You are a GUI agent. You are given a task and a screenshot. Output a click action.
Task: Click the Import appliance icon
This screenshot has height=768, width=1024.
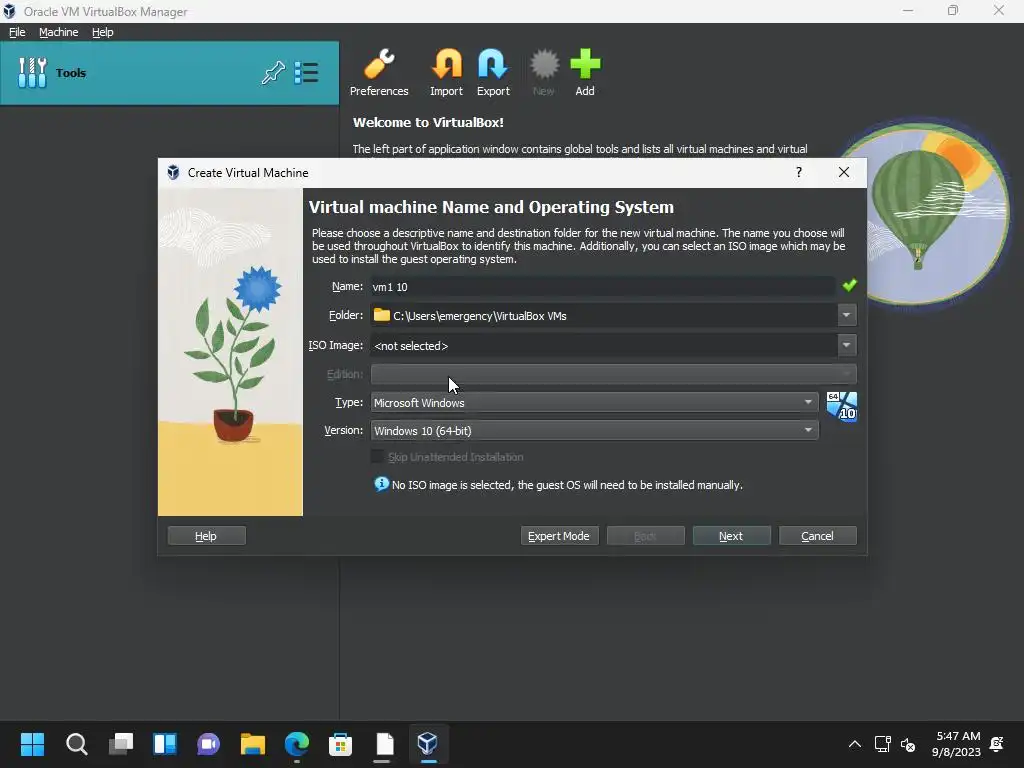[x=446, y=73]
